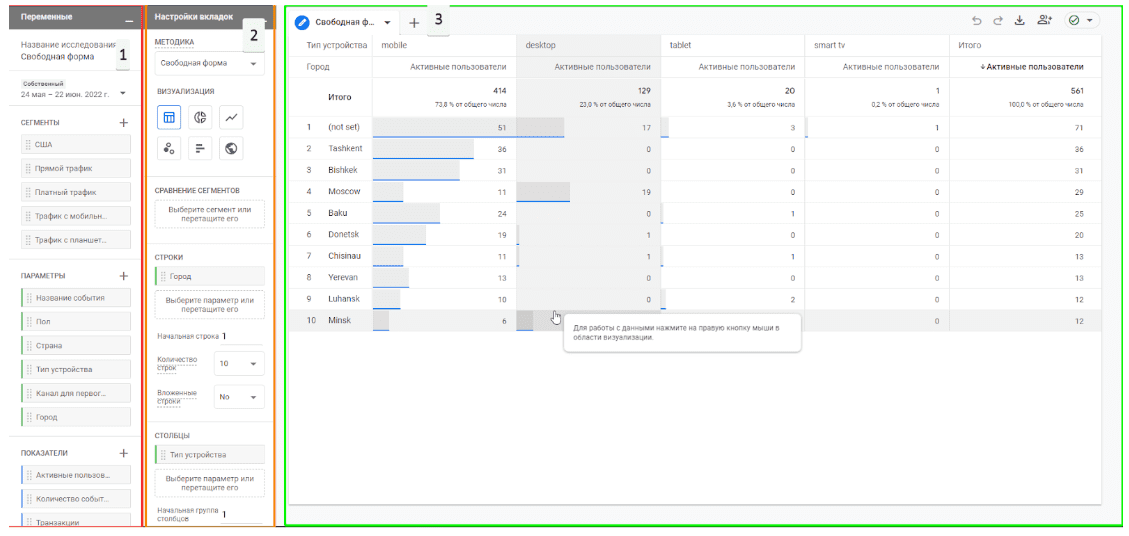Click the Прямой трафик segment
The image size is (1129, 536).
tap(76, 169)
